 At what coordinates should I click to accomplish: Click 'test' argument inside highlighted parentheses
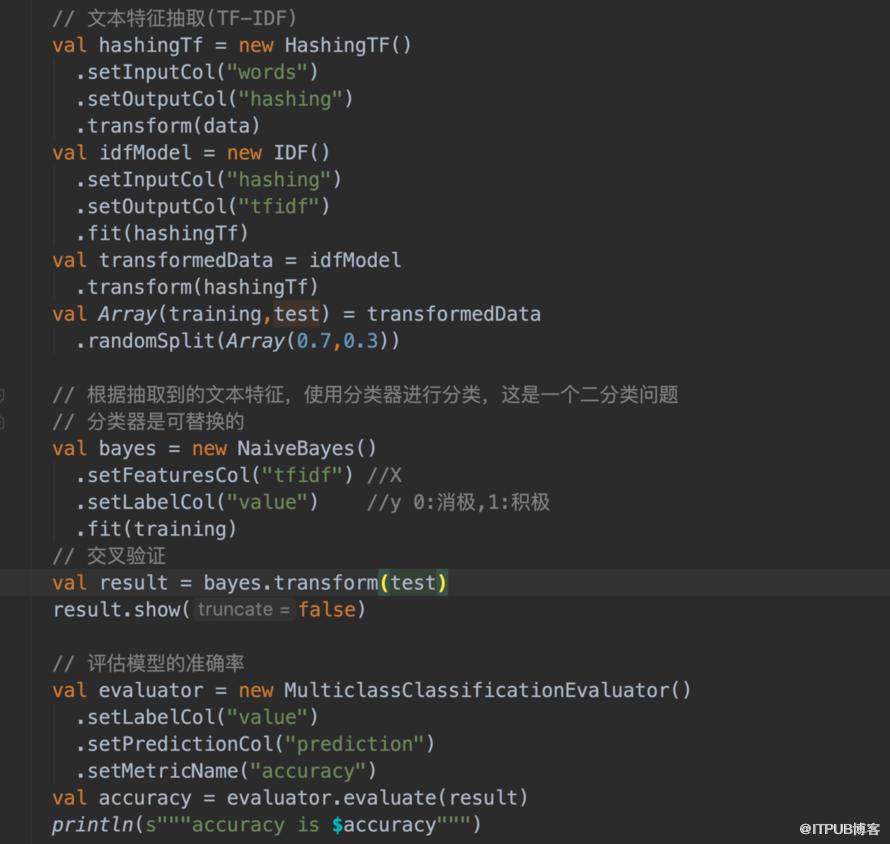click(413, 583)
